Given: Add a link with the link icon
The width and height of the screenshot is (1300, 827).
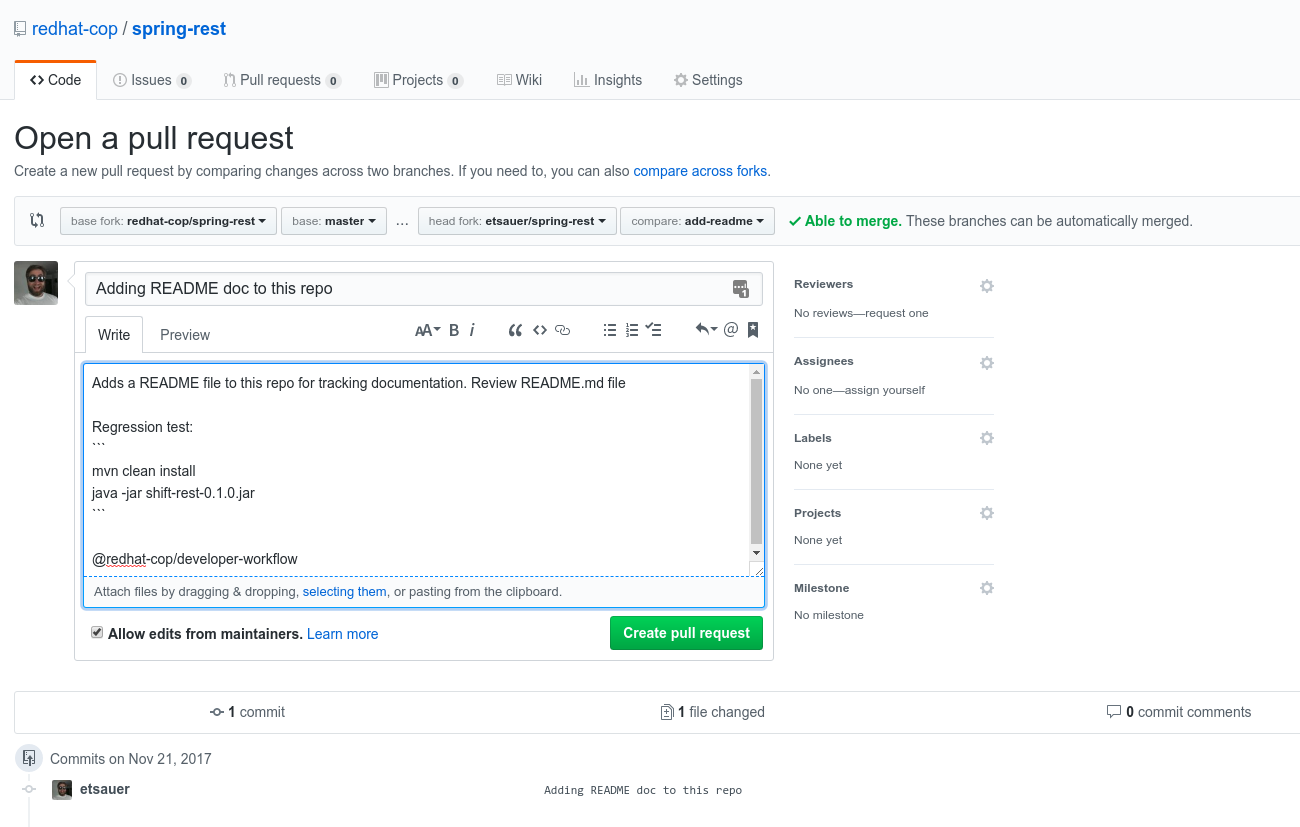Looking at the screenshot, I should tap(562, 330).
